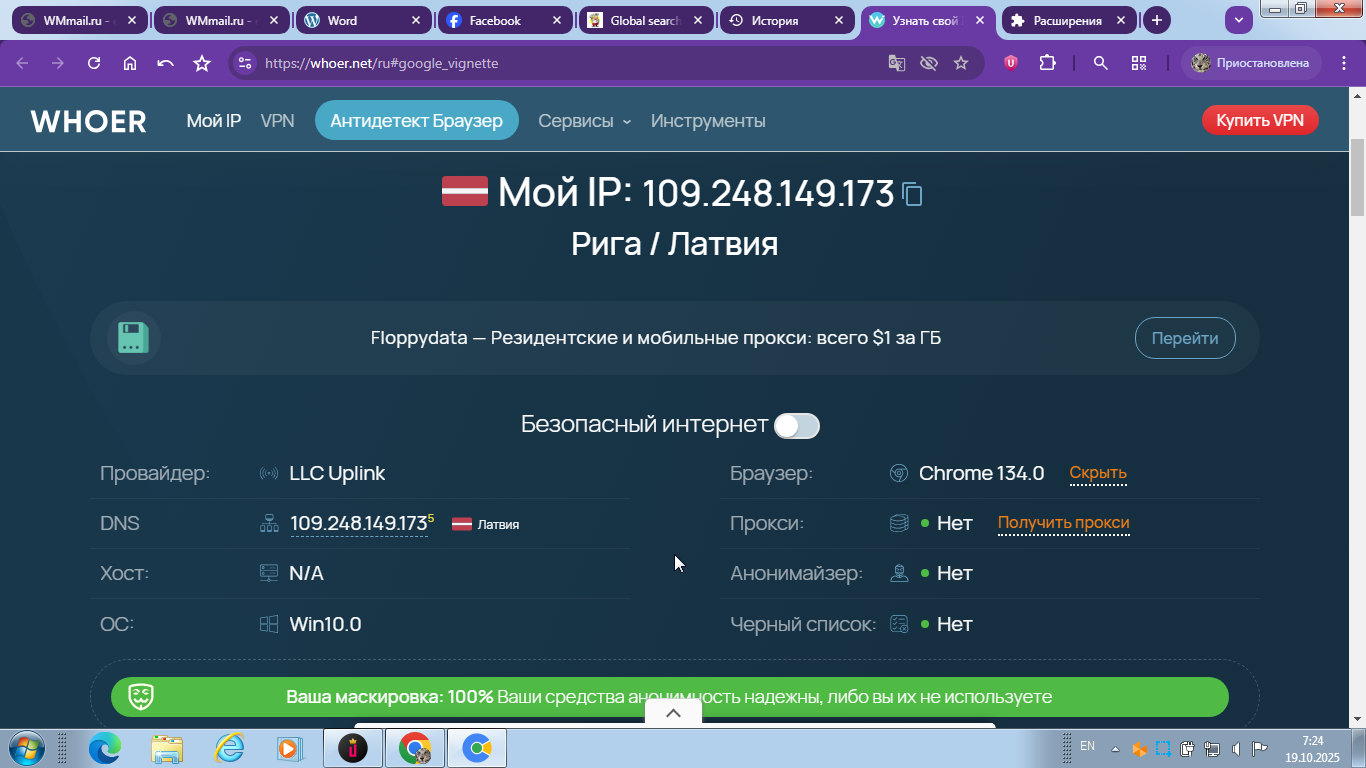
Task: Click the N/A host value
Action: [x=306, y=573]
